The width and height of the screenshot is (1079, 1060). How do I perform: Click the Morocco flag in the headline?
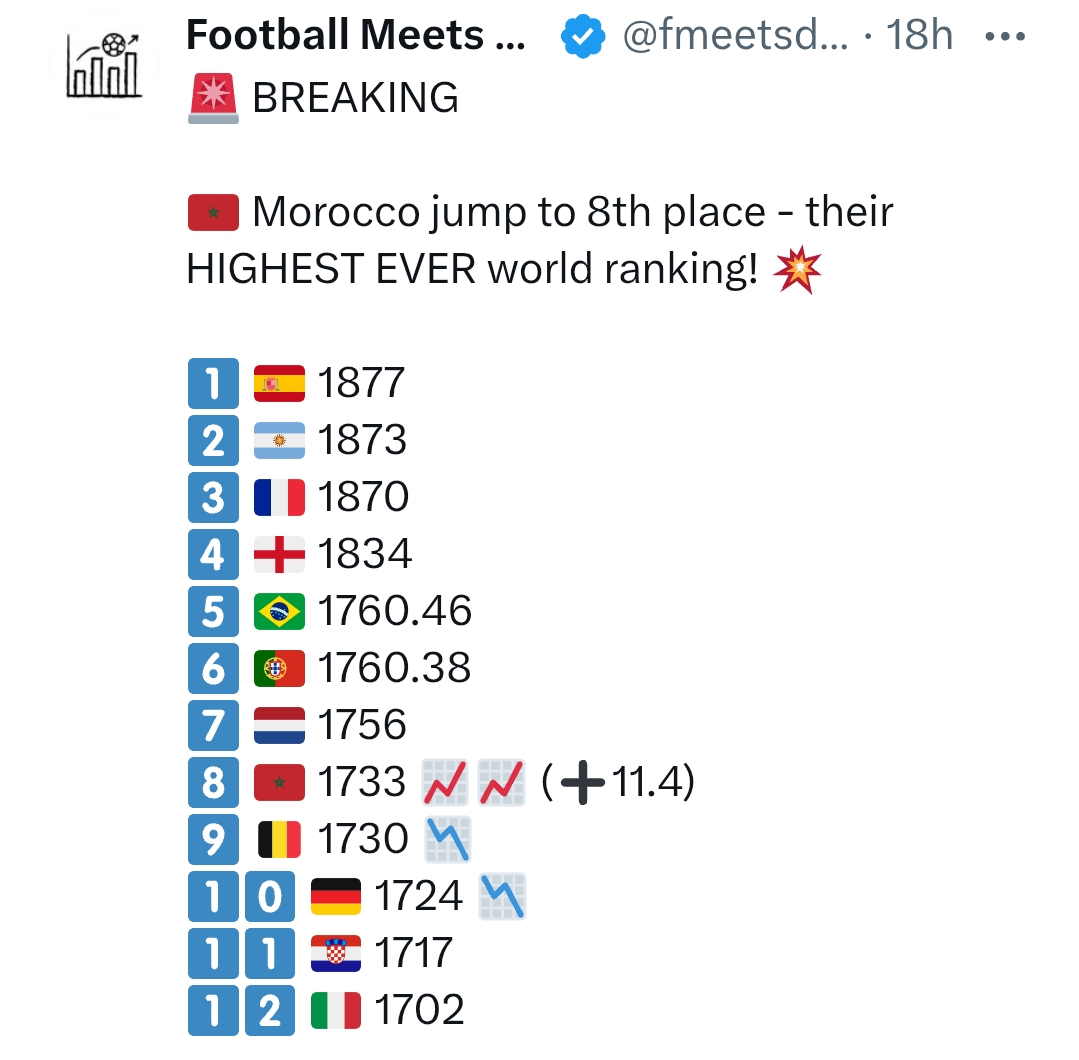pyautogui.click(x=212, y=213)
